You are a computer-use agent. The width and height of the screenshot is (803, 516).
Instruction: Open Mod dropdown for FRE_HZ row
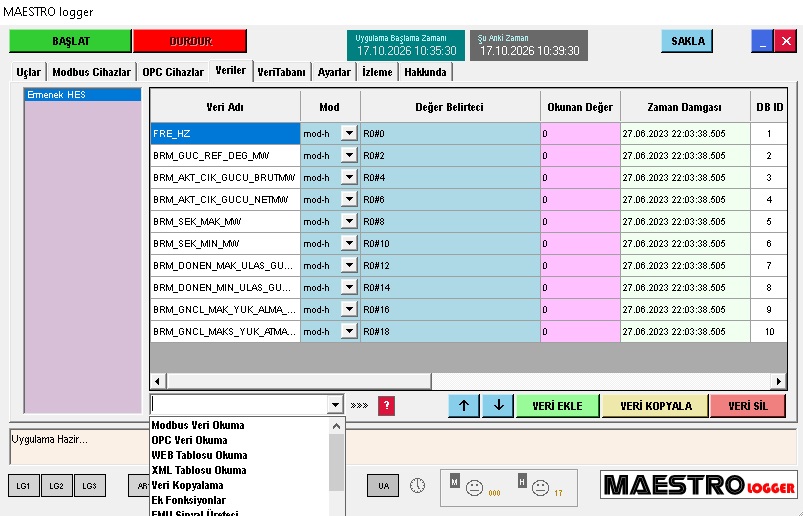[349, 134]
